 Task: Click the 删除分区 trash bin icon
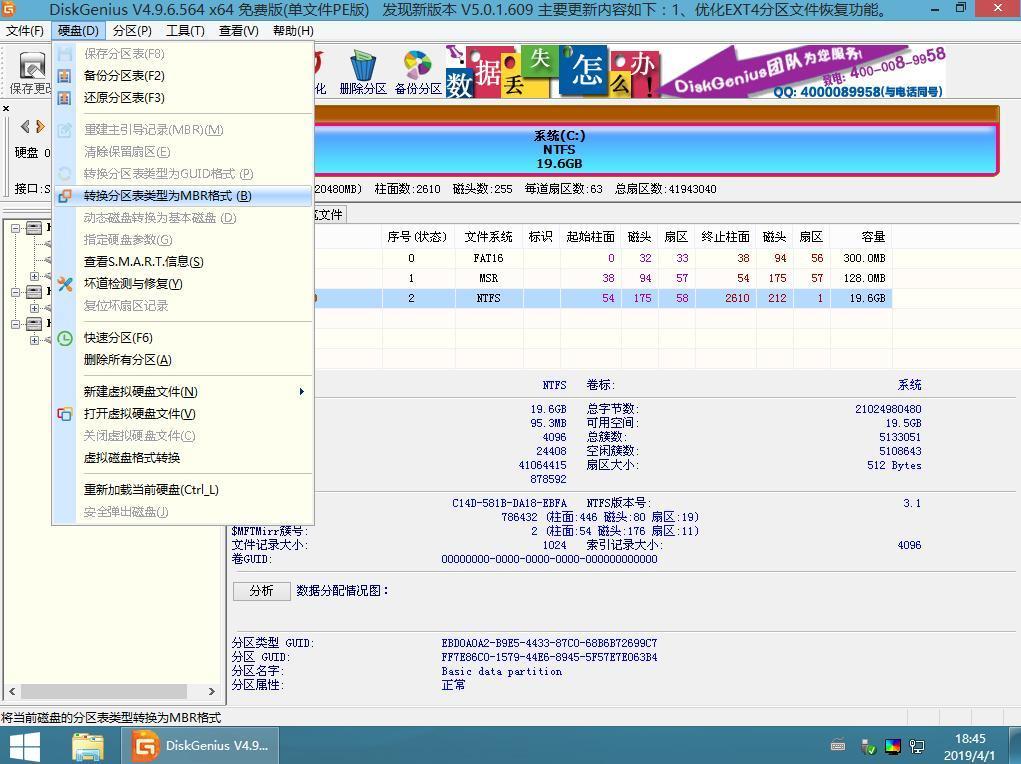363,72
